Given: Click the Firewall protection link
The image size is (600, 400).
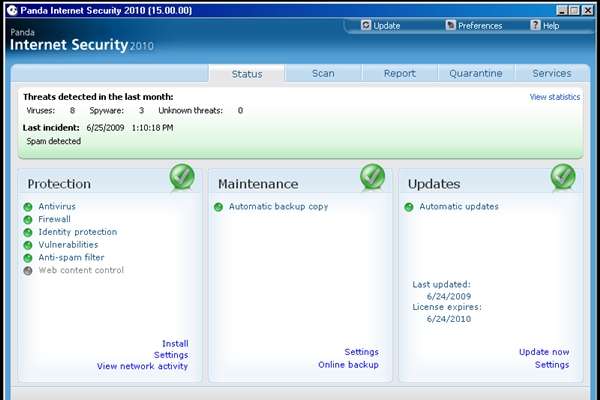Looking at the screenshot, I should pos(54,219).
